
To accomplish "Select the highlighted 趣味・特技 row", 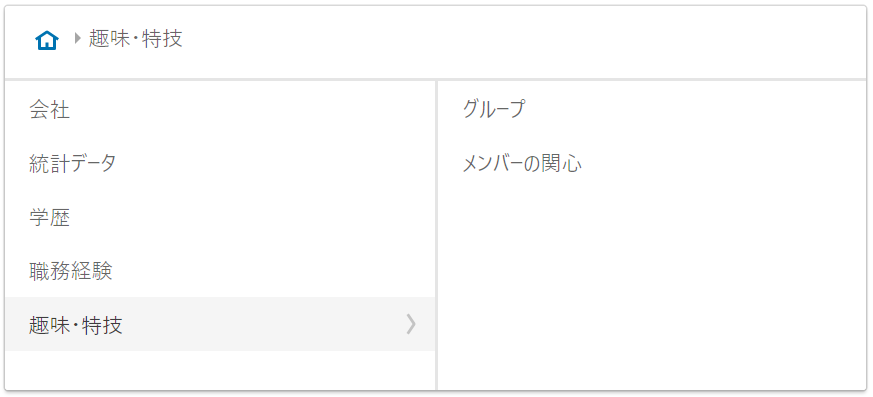I will point(220,324).
